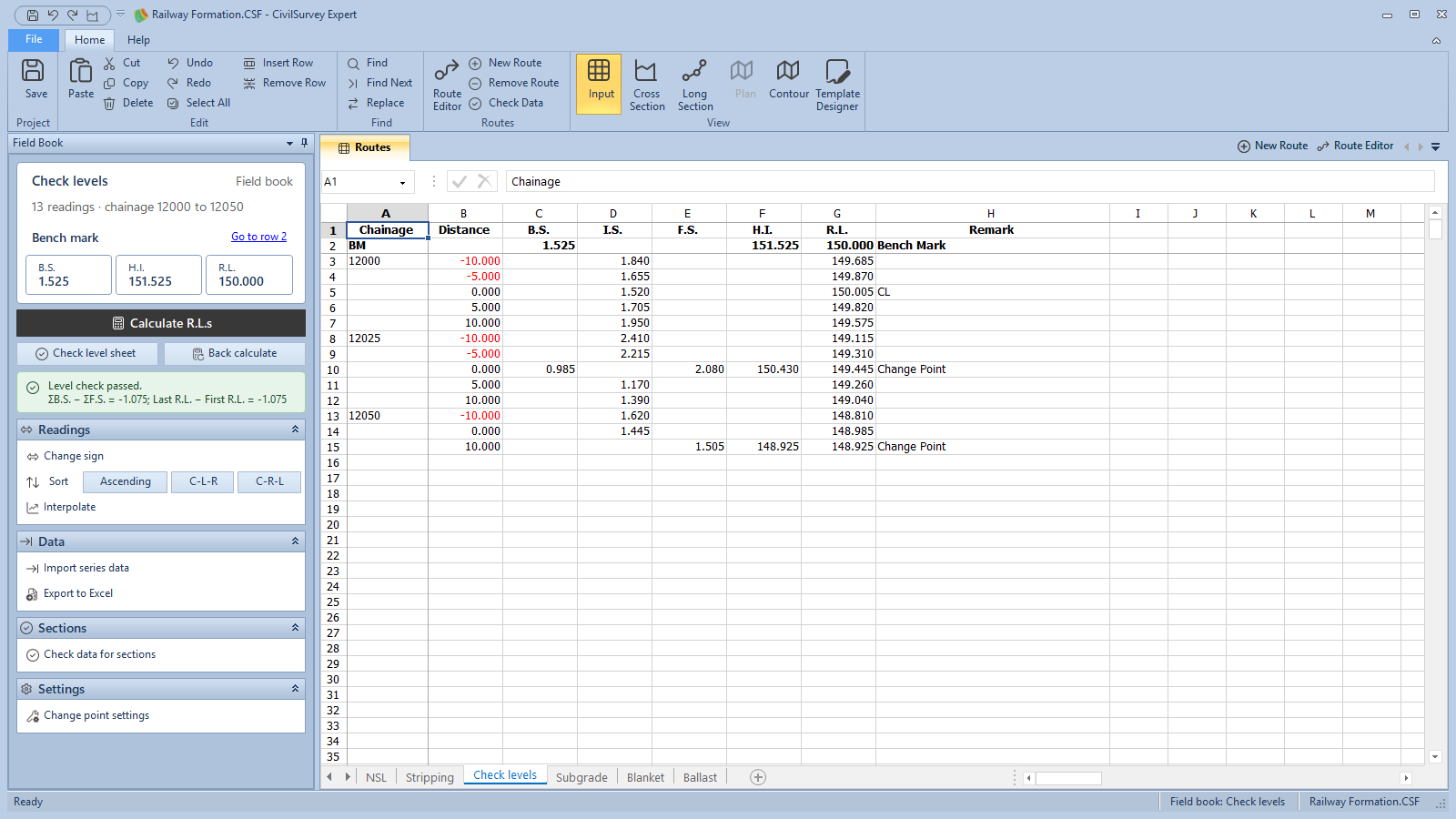Click the formula bar showing Chainage
This screenshot has height=819, width=1456.
point(970,182)
